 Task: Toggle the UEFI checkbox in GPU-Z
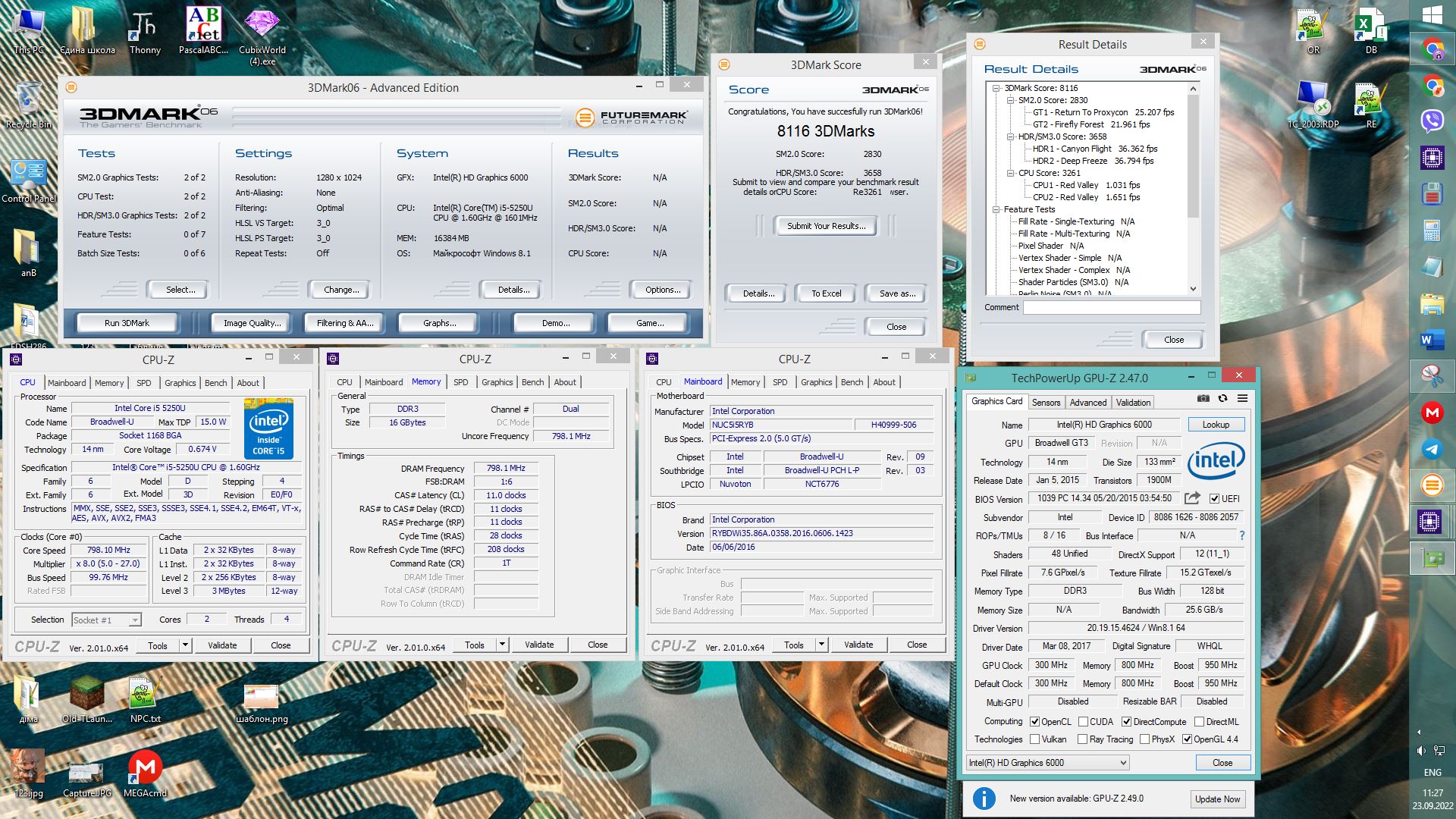pos(1214,498)
